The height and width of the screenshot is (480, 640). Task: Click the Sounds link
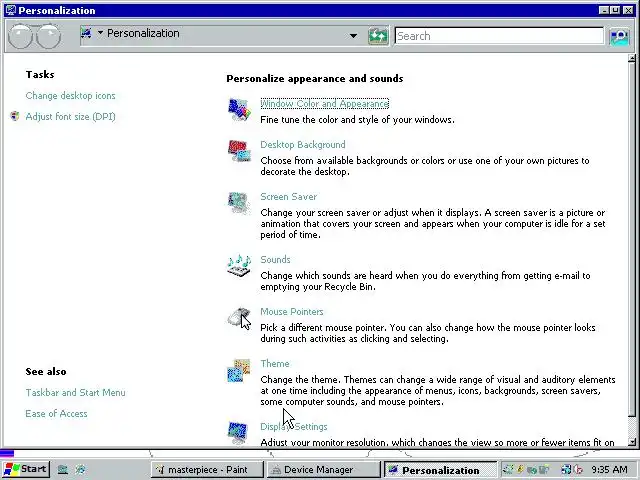[276, 260]
